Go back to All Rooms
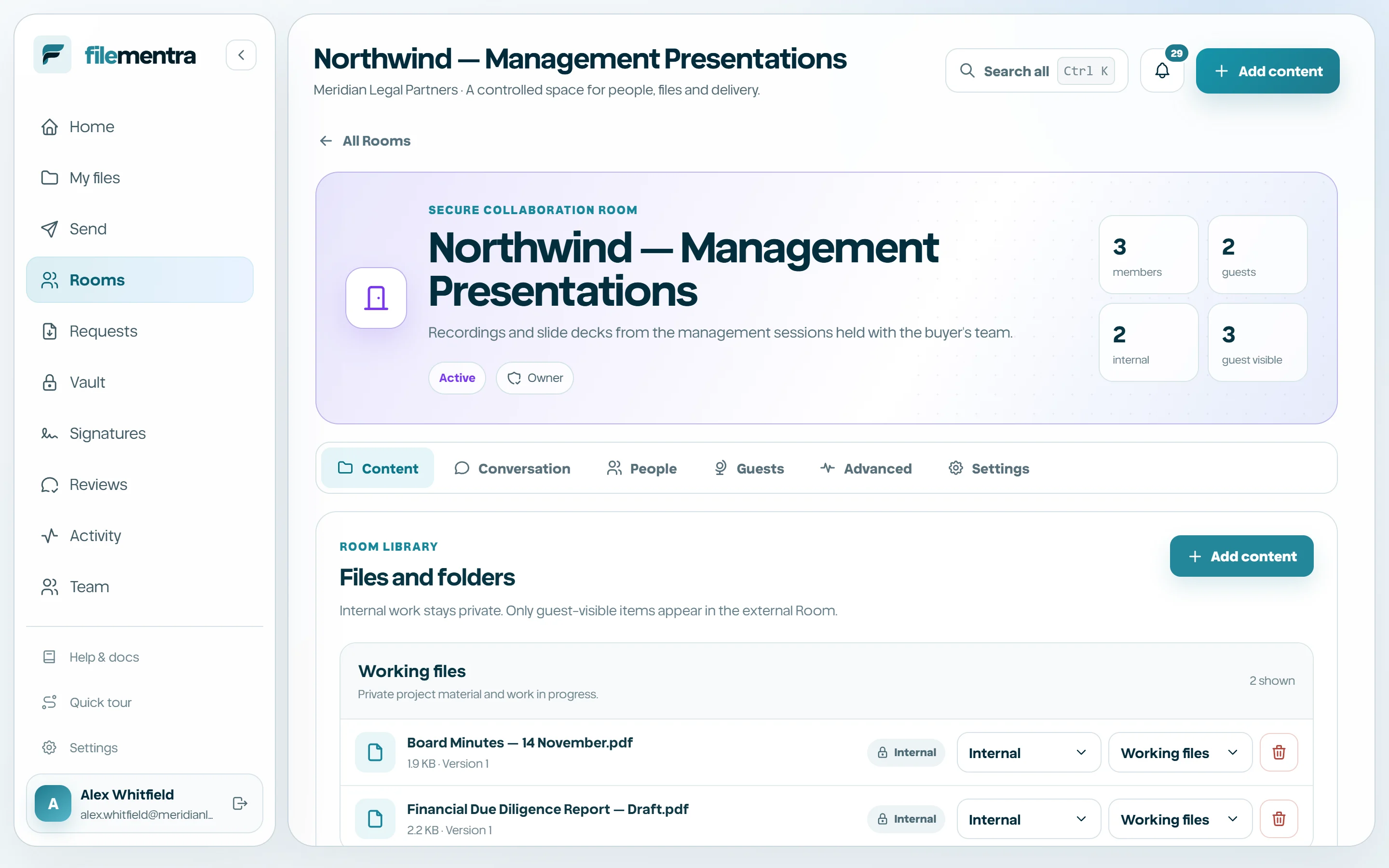Viewport: 1389px width, 868px height. pos(365,141)
